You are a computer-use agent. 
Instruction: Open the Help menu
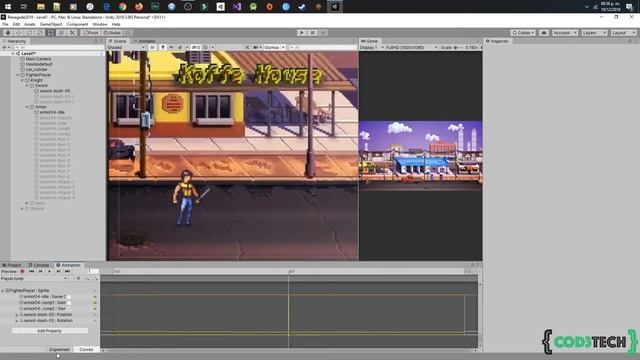click(x=116, y=24)
